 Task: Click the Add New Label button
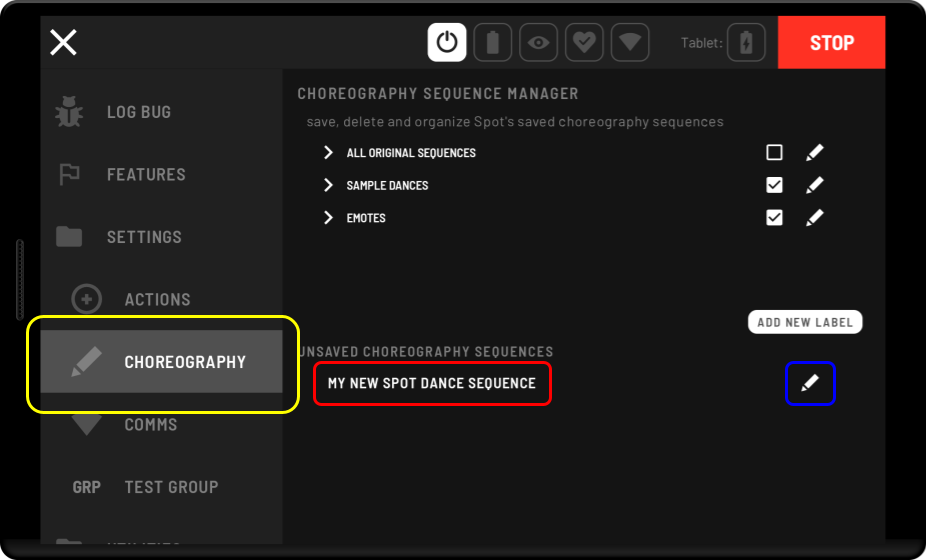[x=805, y=322]
